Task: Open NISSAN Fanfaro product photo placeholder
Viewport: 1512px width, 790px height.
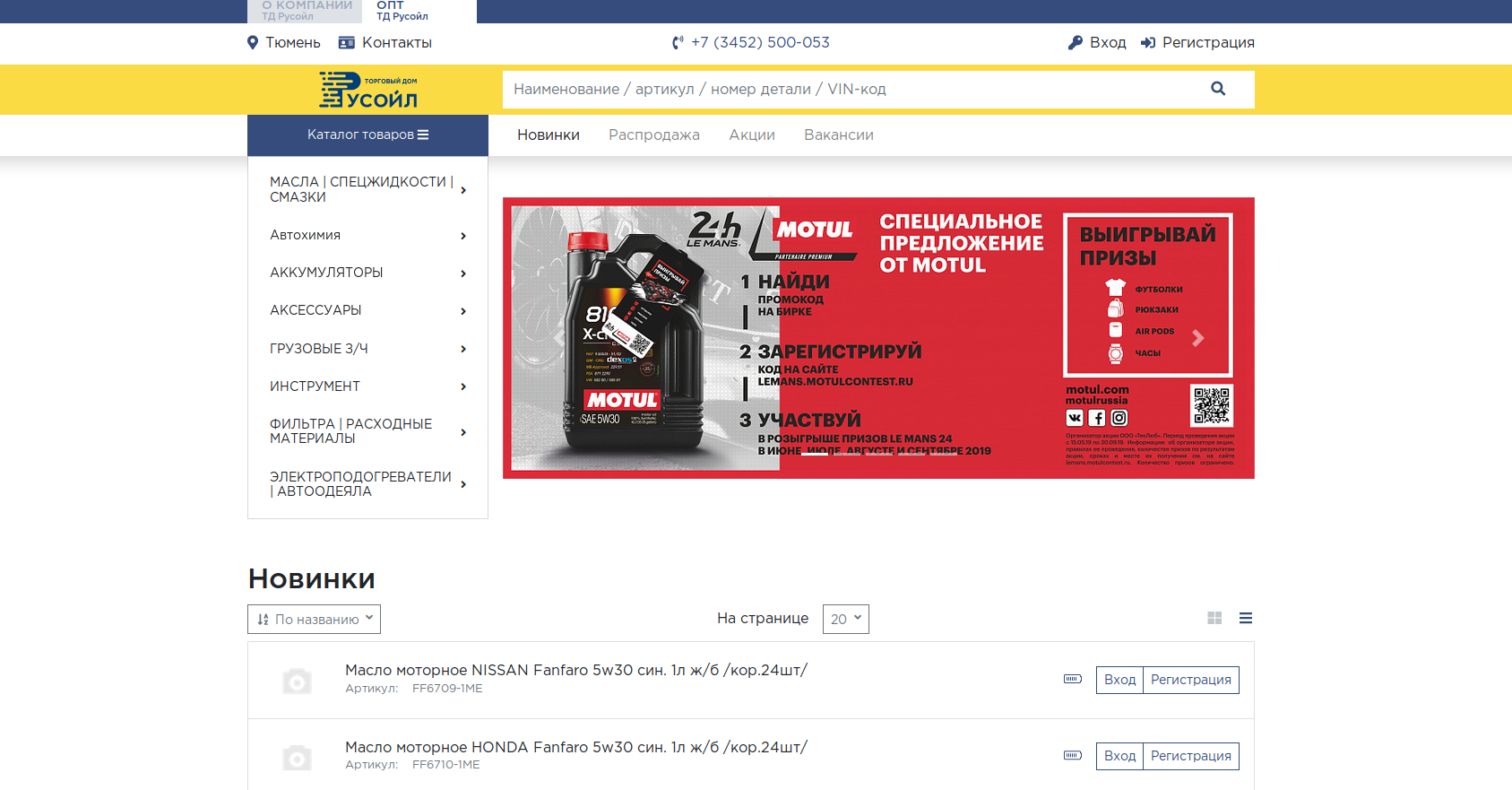Action: pos(297,681)
